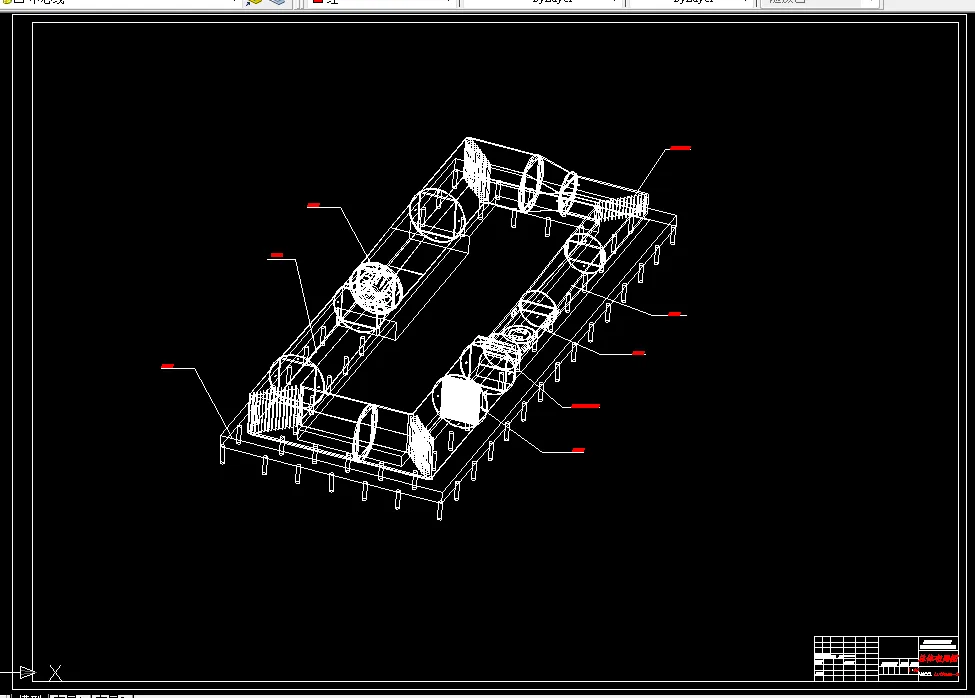Select the solid white square panel
This screenshot has height=698, width=975.
460,403
